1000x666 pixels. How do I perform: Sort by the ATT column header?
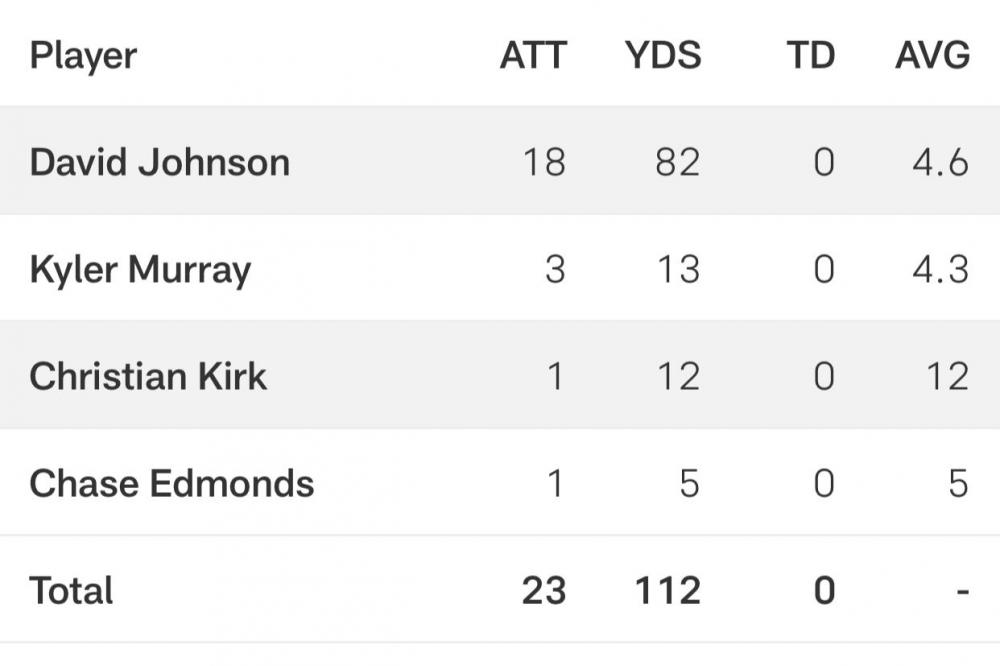tap(533, 55)
